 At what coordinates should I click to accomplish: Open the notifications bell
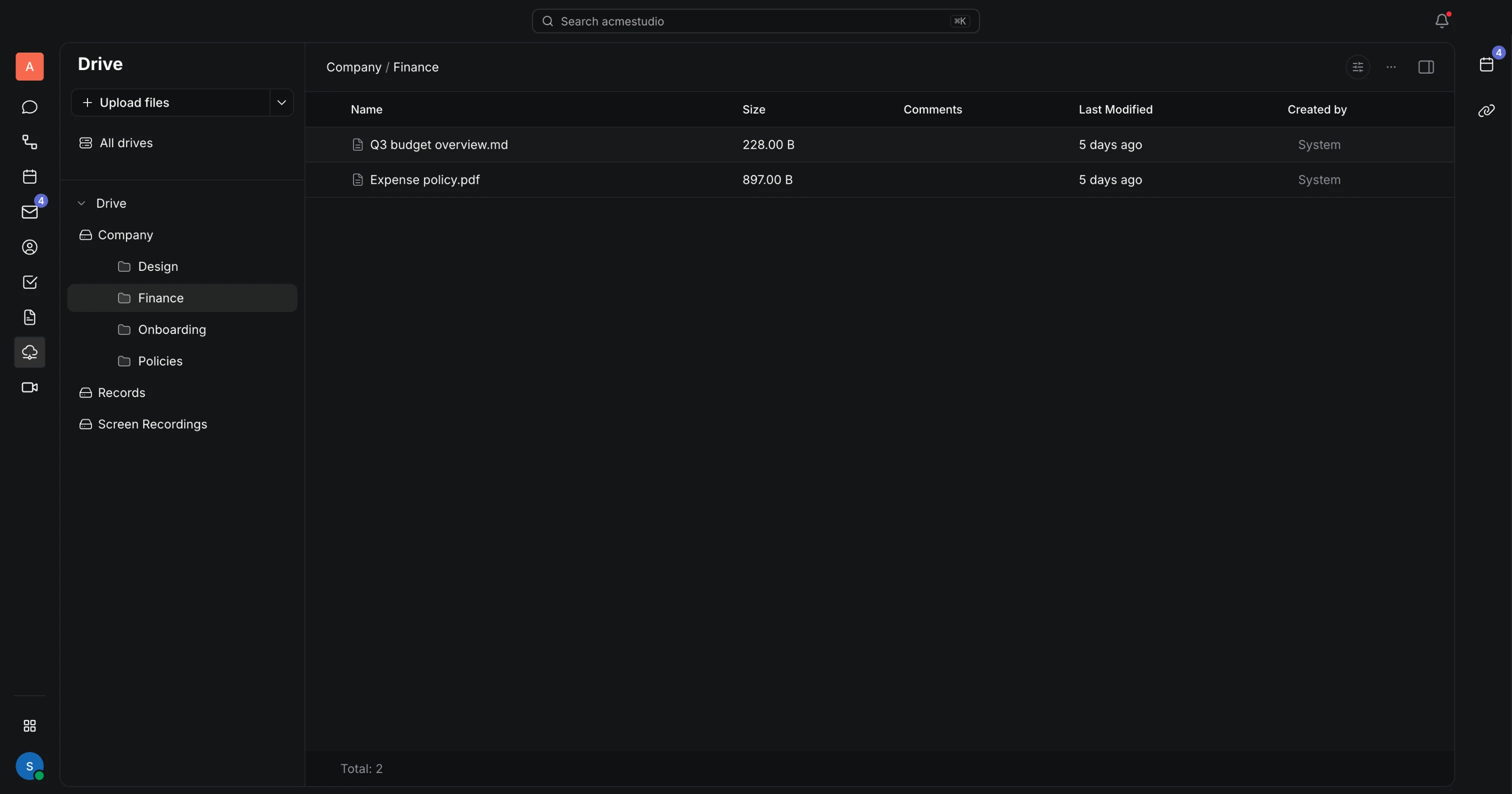[1441, 21]
